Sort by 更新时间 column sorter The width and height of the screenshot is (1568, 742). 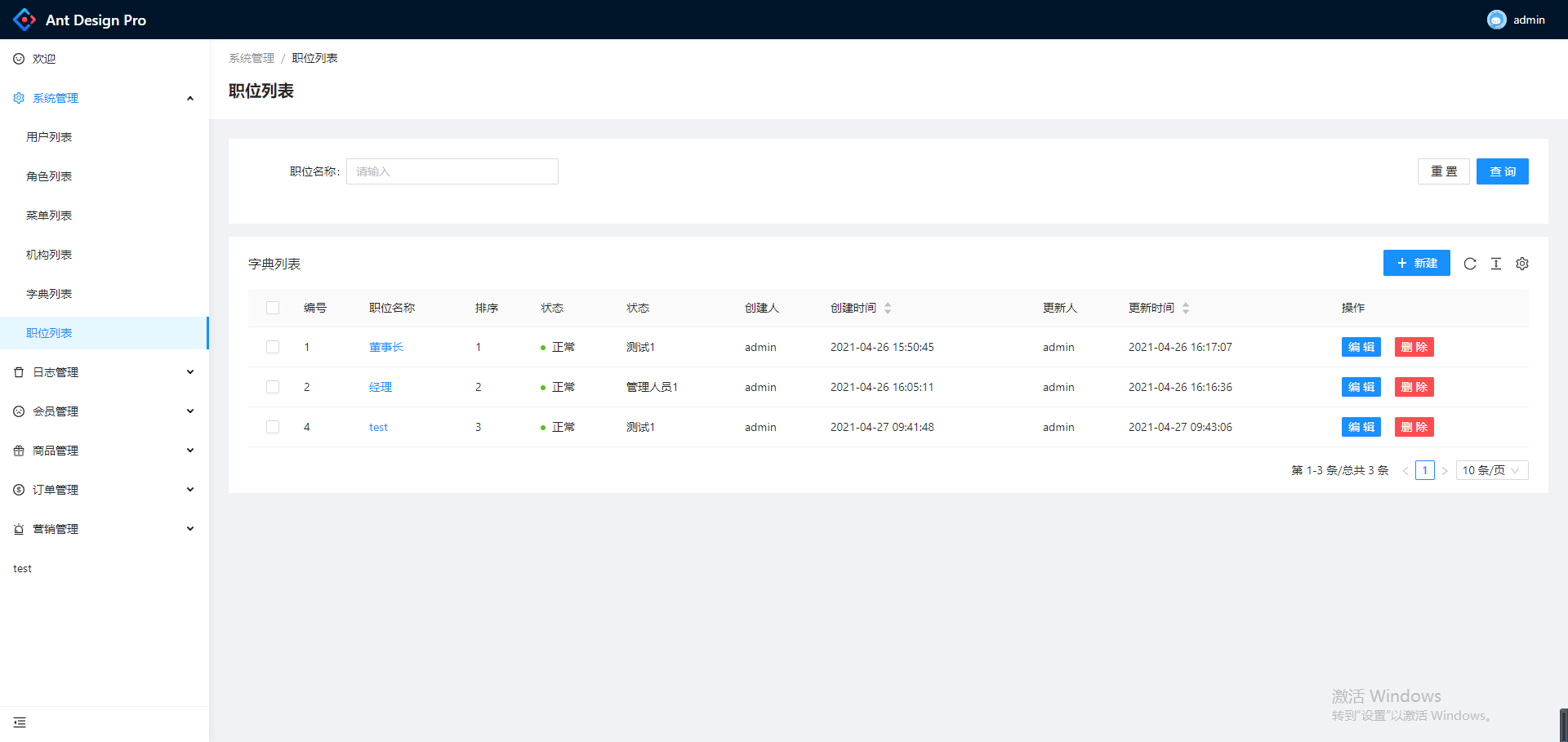click(1186, 308)
